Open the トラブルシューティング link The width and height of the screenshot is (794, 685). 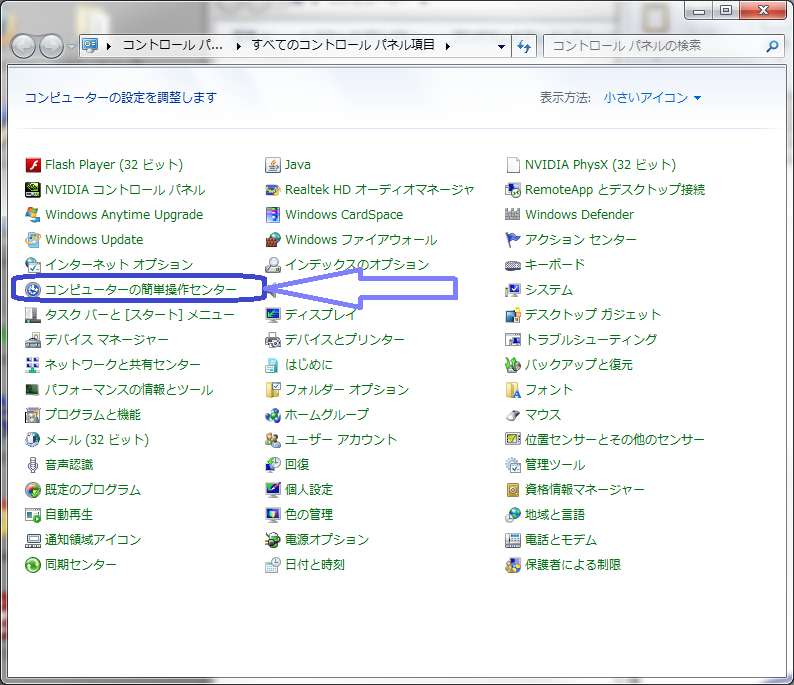click(x=591, y=340)
